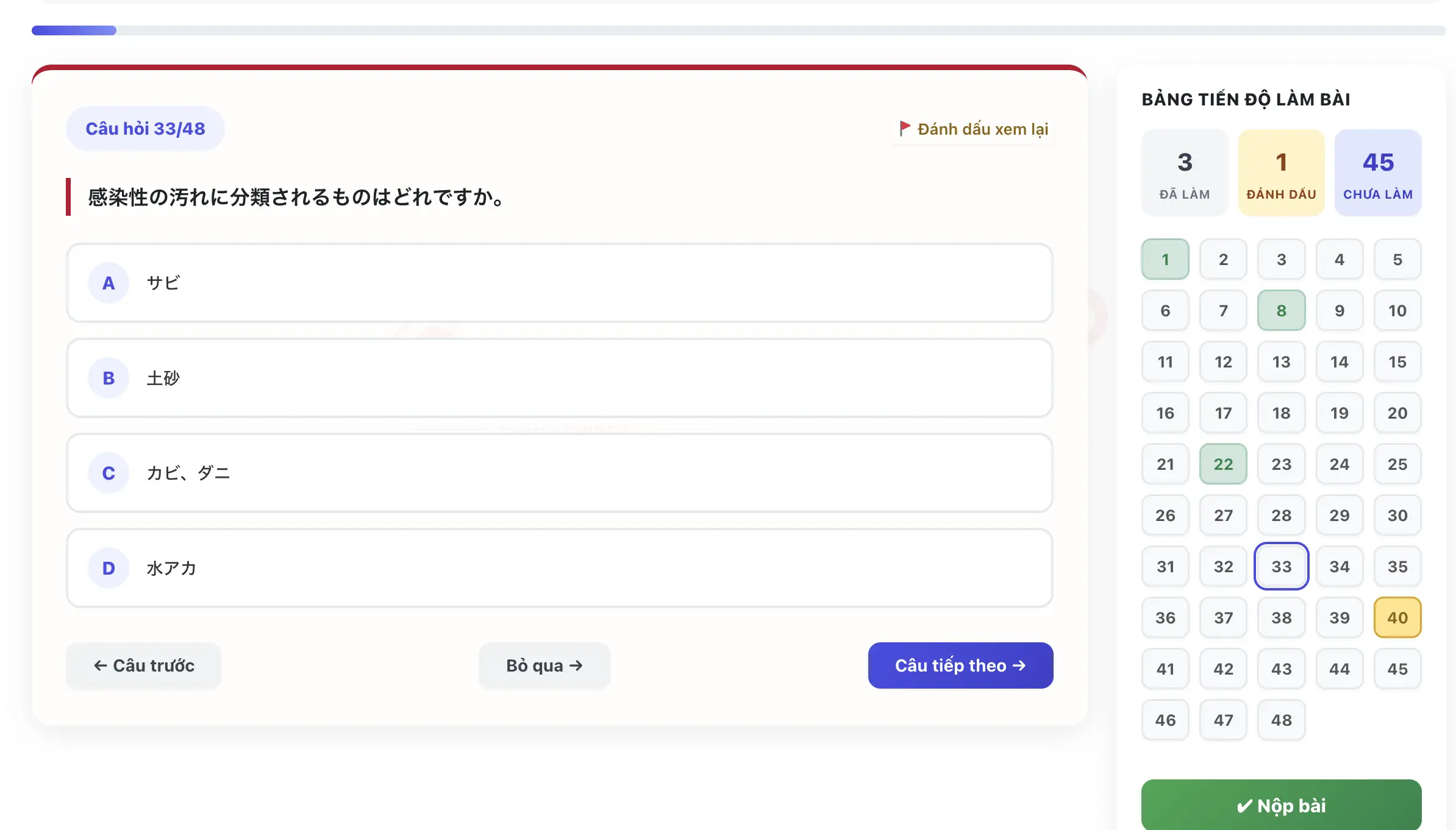Jump to completed question 22

pyautogui.click(x=1223, y=464)
